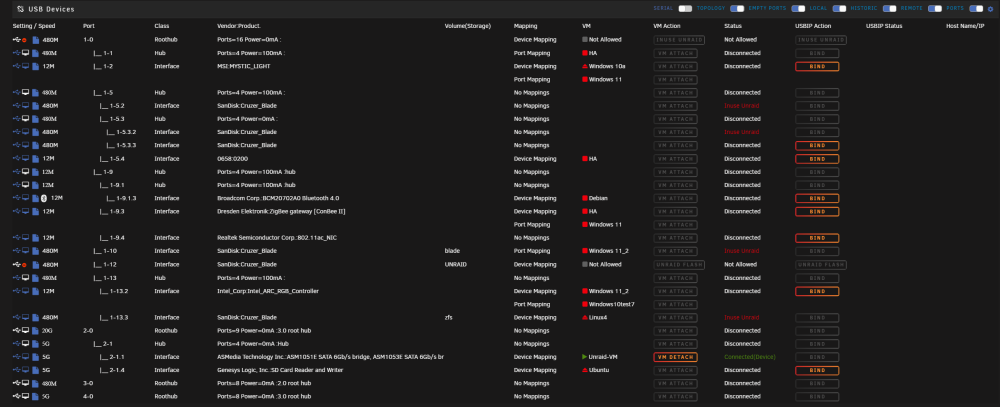The image size is (1000, 407).
Task: Click Bind for Cruzer Blade row 1-5.3.3
Action: coord(817,145)
